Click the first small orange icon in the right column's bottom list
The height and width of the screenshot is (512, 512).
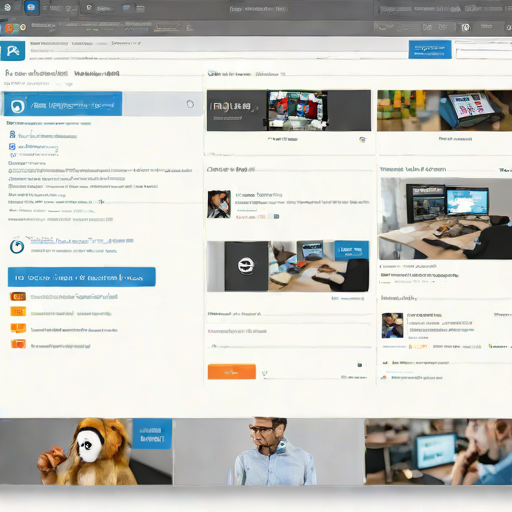[x=385, y=363]
